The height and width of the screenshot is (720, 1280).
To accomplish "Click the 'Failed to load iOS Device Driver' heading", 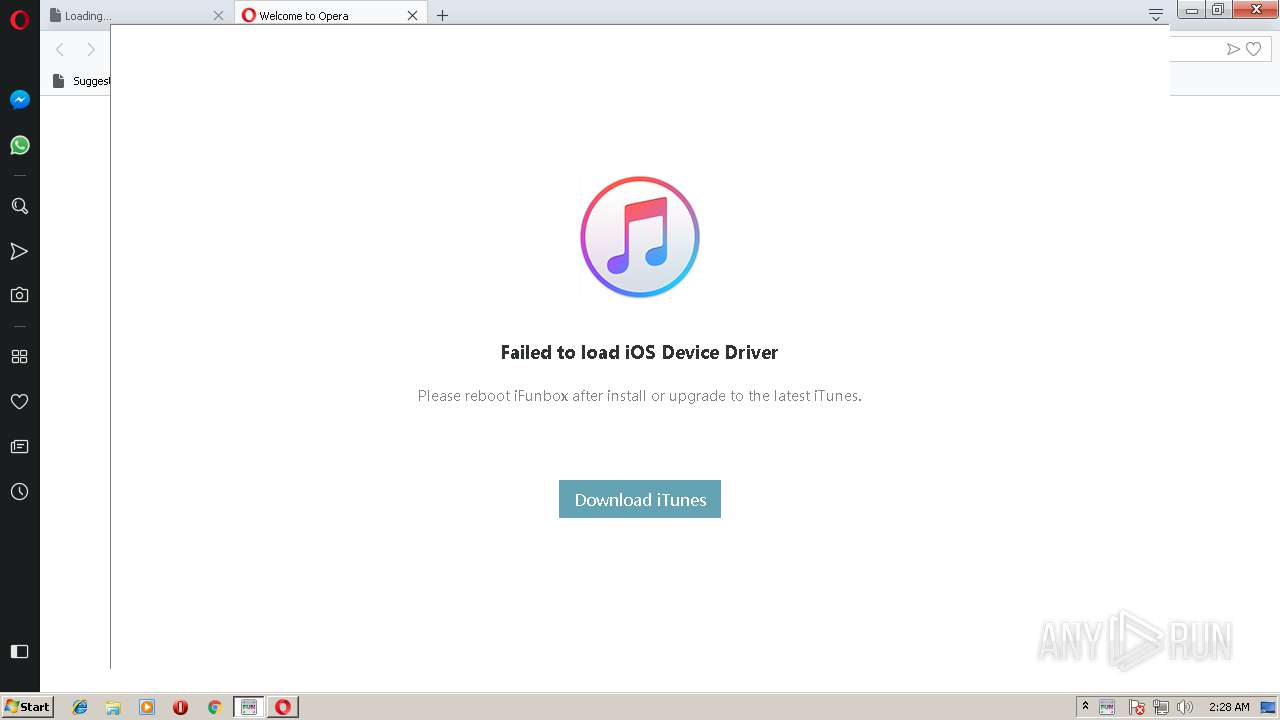I will [x=639, y=352].
